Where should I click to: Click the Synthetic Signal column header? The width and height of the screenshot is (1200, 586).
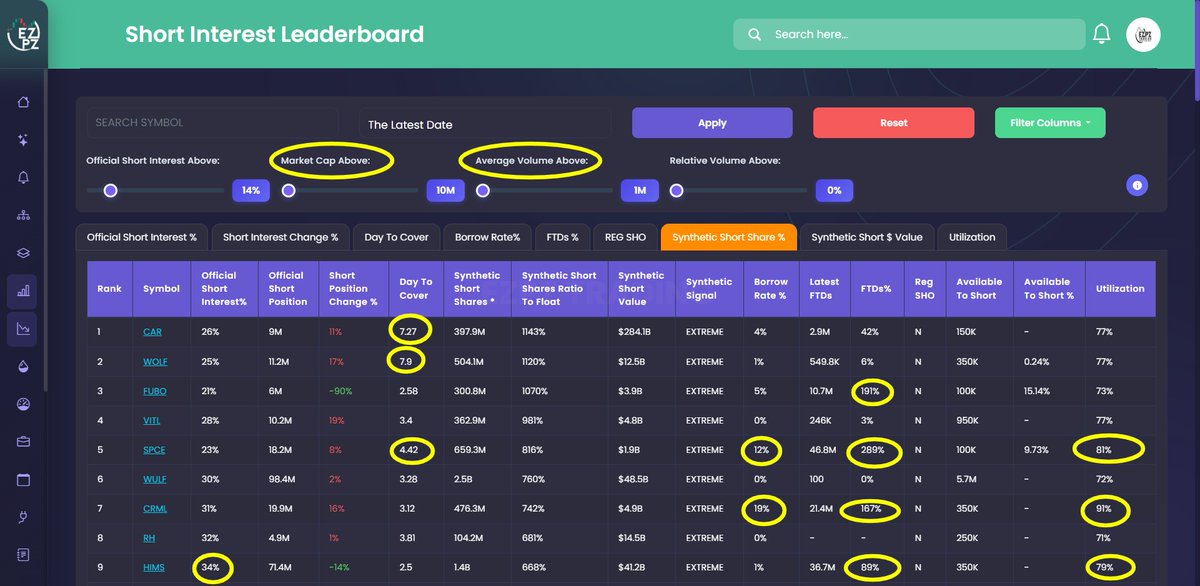point(709,289)
